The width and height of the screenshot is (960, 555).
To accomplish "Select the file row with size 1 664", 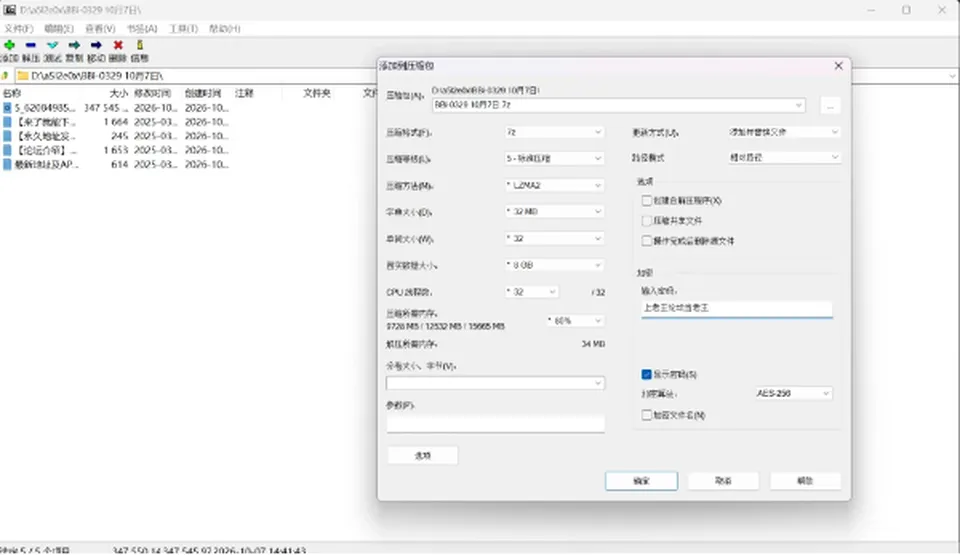I will 116,122.
